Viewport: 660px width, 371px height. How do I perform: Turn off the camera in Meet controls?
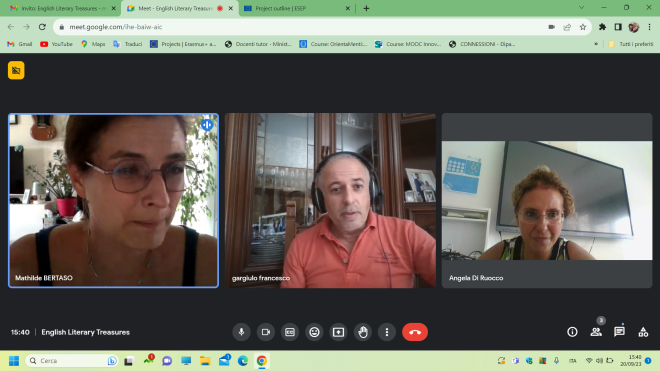coord(266,332)
